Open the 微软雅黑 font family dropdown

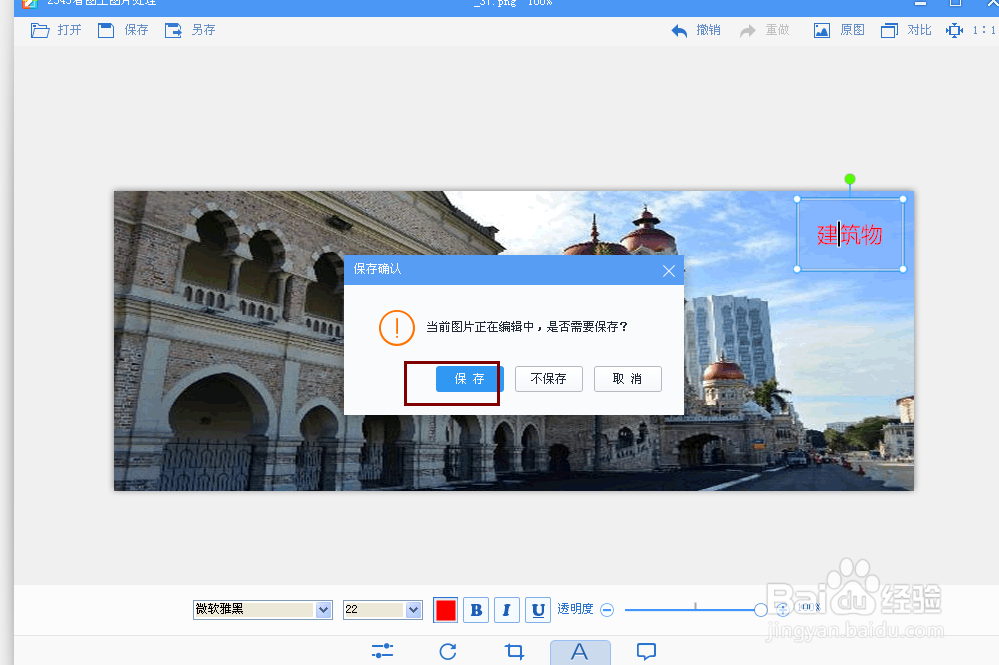click(262, 610)
